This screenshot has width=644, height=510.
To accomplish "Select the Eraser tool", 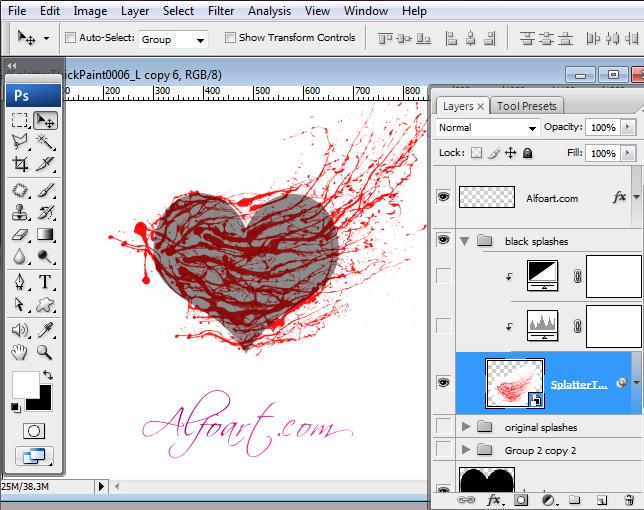I will point(20,234).
